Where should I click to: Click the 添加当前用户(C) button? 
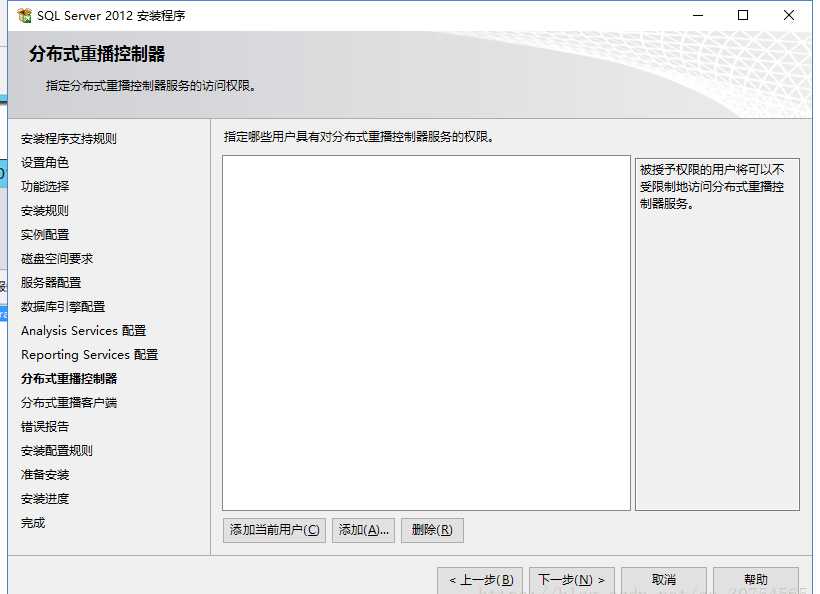point(274,530)
